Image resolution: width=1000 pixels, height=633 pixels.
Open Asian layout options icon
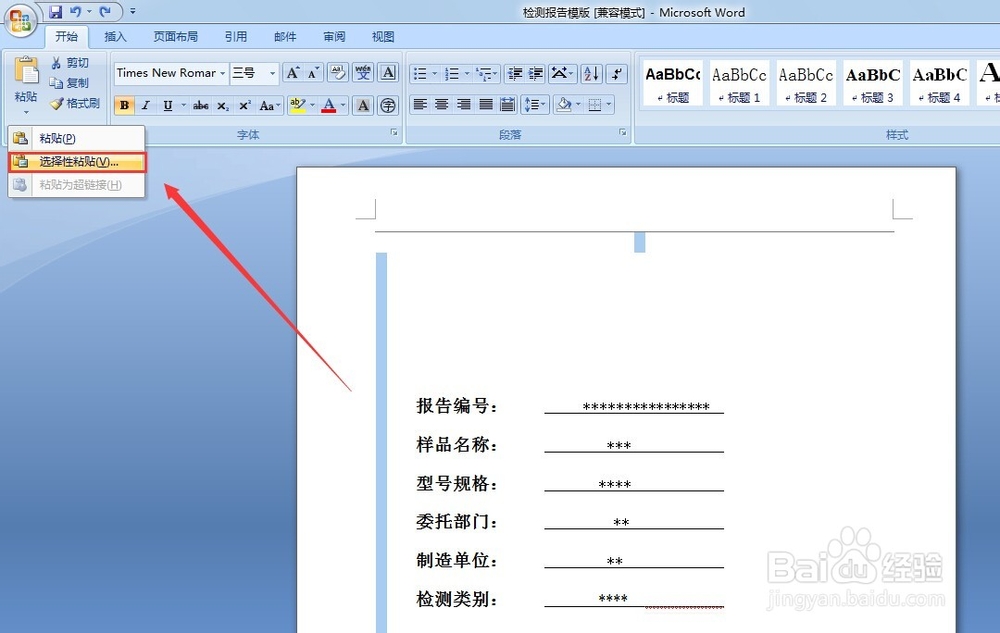562,74
